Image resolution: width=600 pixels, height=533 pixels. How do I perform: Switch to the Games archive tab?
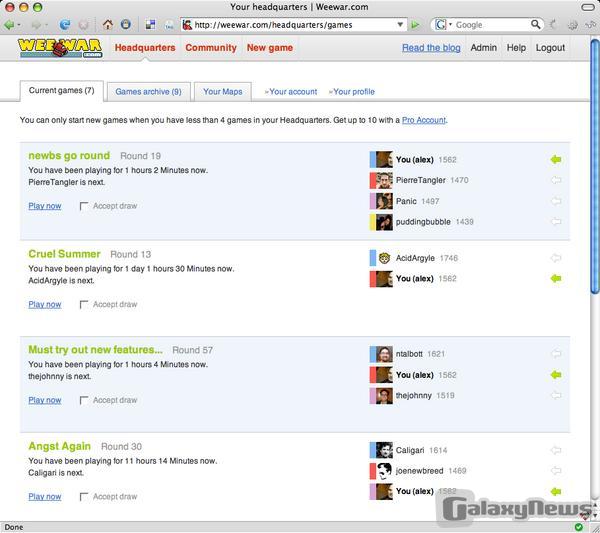click(x=148, y=92)
